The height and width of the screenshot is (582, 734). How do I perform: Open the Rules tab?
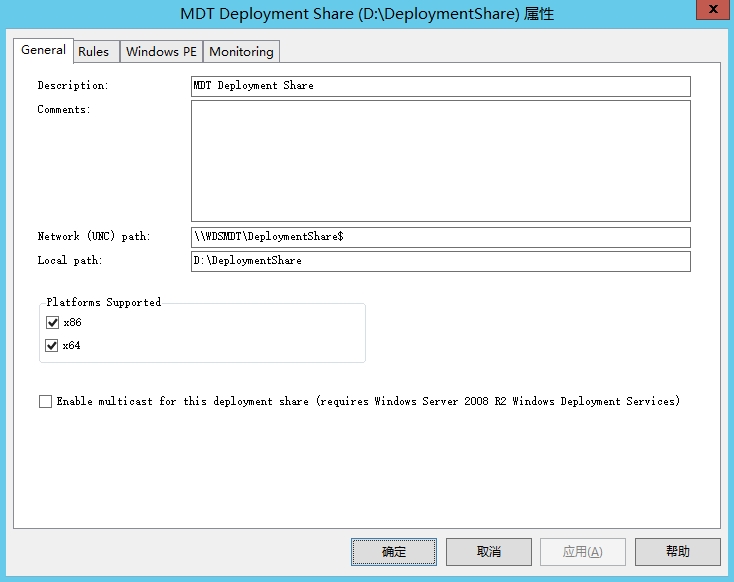click(x=94, y=52)
